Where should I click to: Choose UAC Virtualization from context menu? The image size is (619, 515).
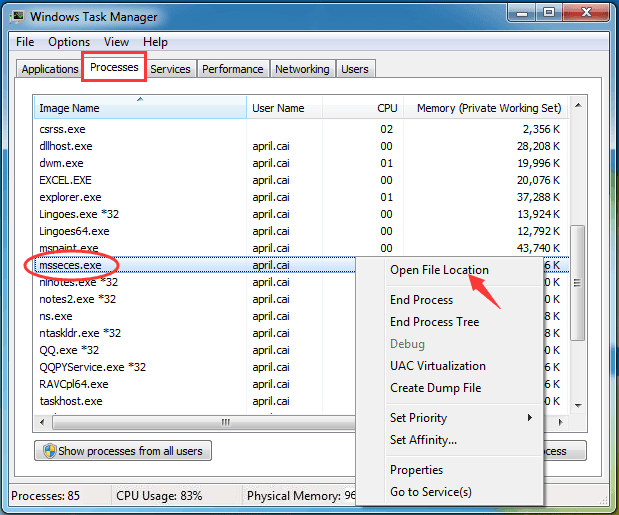click(449, 366)
